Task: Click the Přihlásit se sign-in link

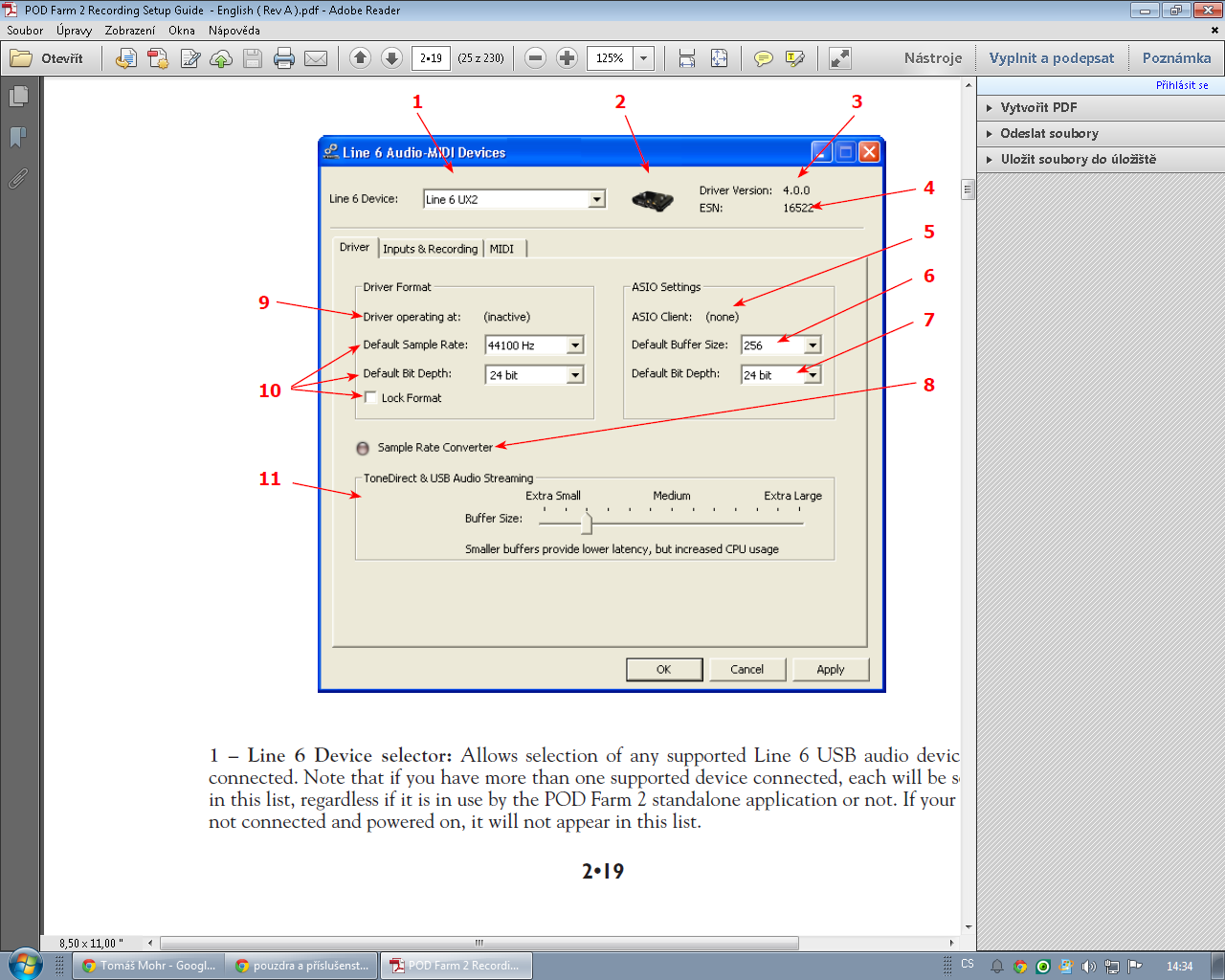Action: pyautogui.click(x=1182, y=85)
